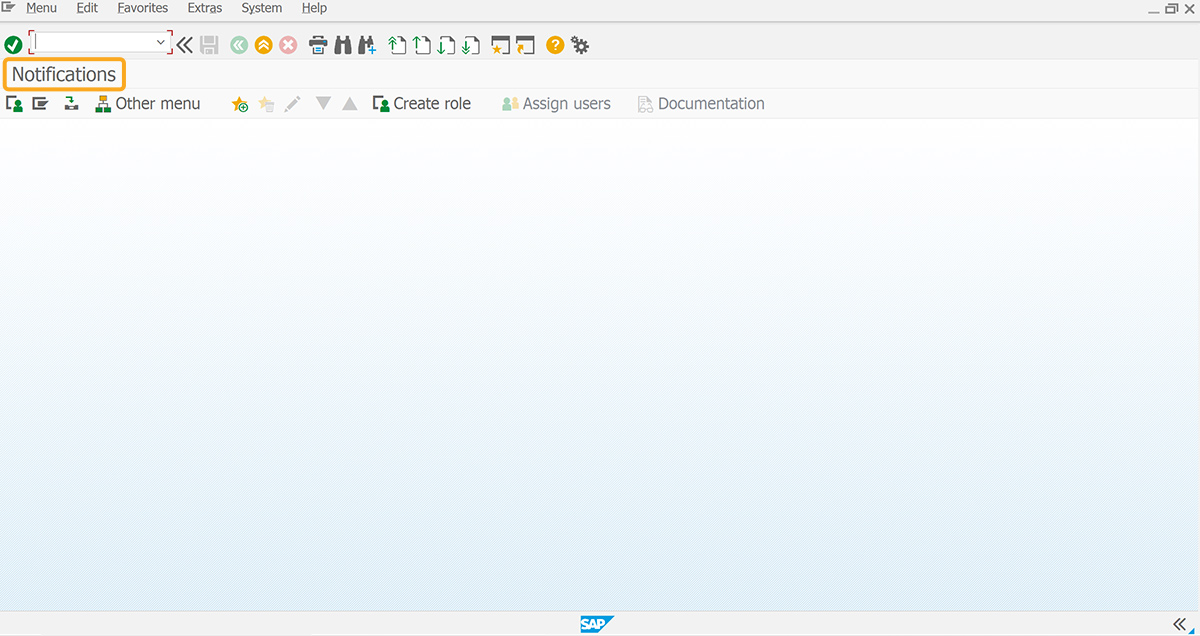
Task: Go to First Page icon
Action: (x=397, y=45)
